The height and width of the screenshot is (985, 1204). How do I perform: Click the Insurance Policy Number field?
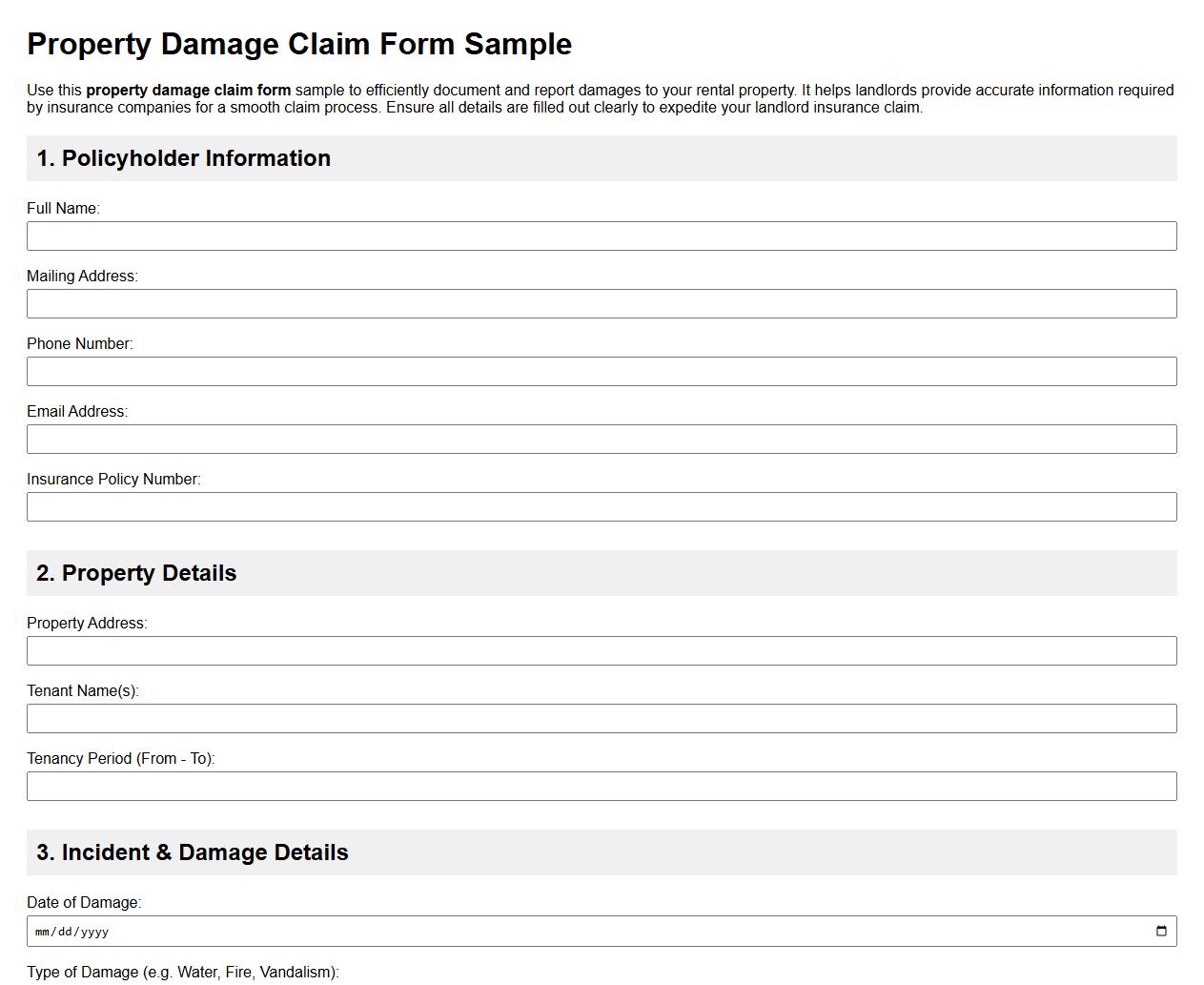pyautogui.click(x=602, y=506)
